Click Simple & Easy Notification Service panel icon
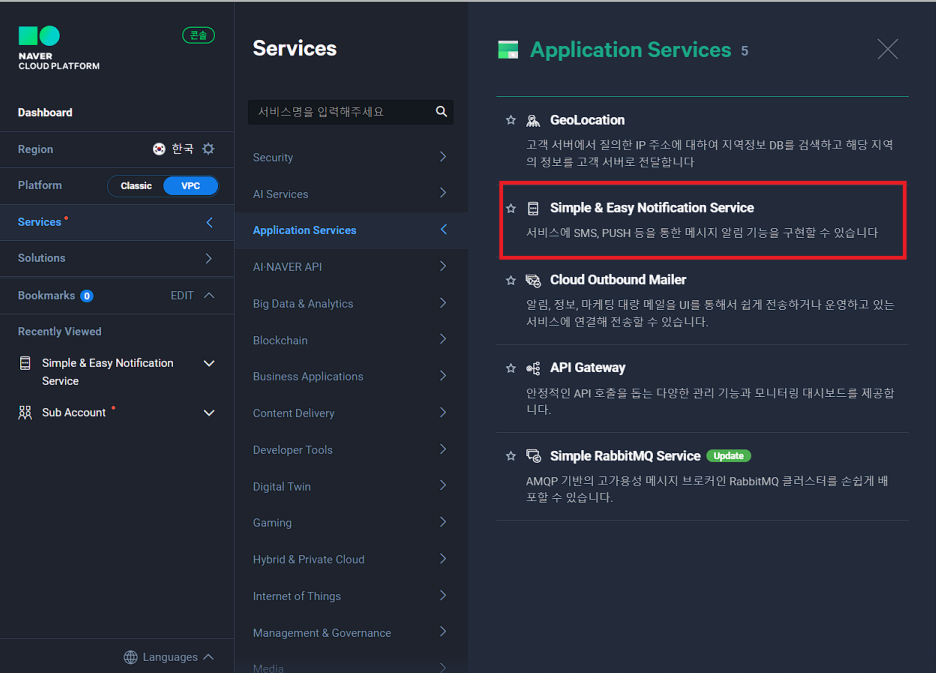 point(533,208)
